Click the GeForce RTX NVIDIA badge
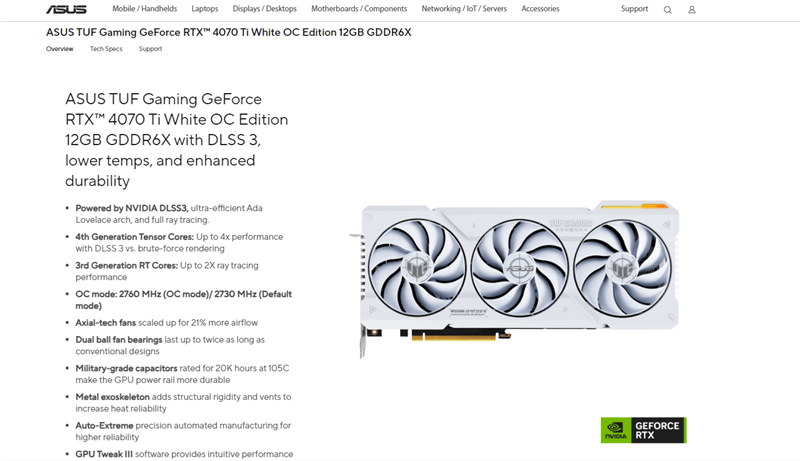Viewport: 800px width, 461px height. click(x=643, y=430)
